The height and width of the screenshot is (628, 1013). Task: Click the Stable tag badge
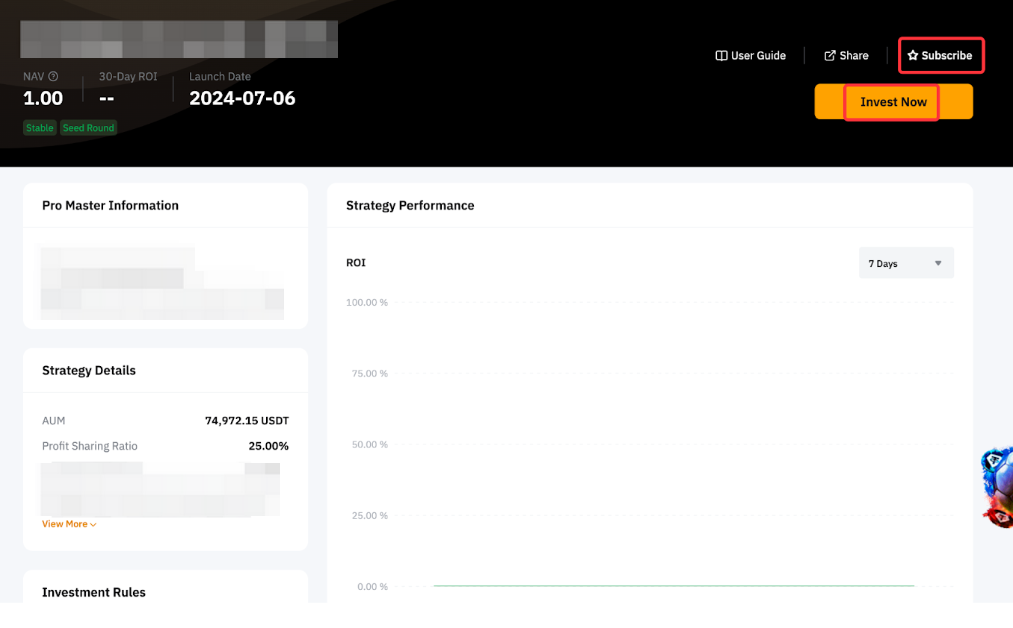coord(40,128)
